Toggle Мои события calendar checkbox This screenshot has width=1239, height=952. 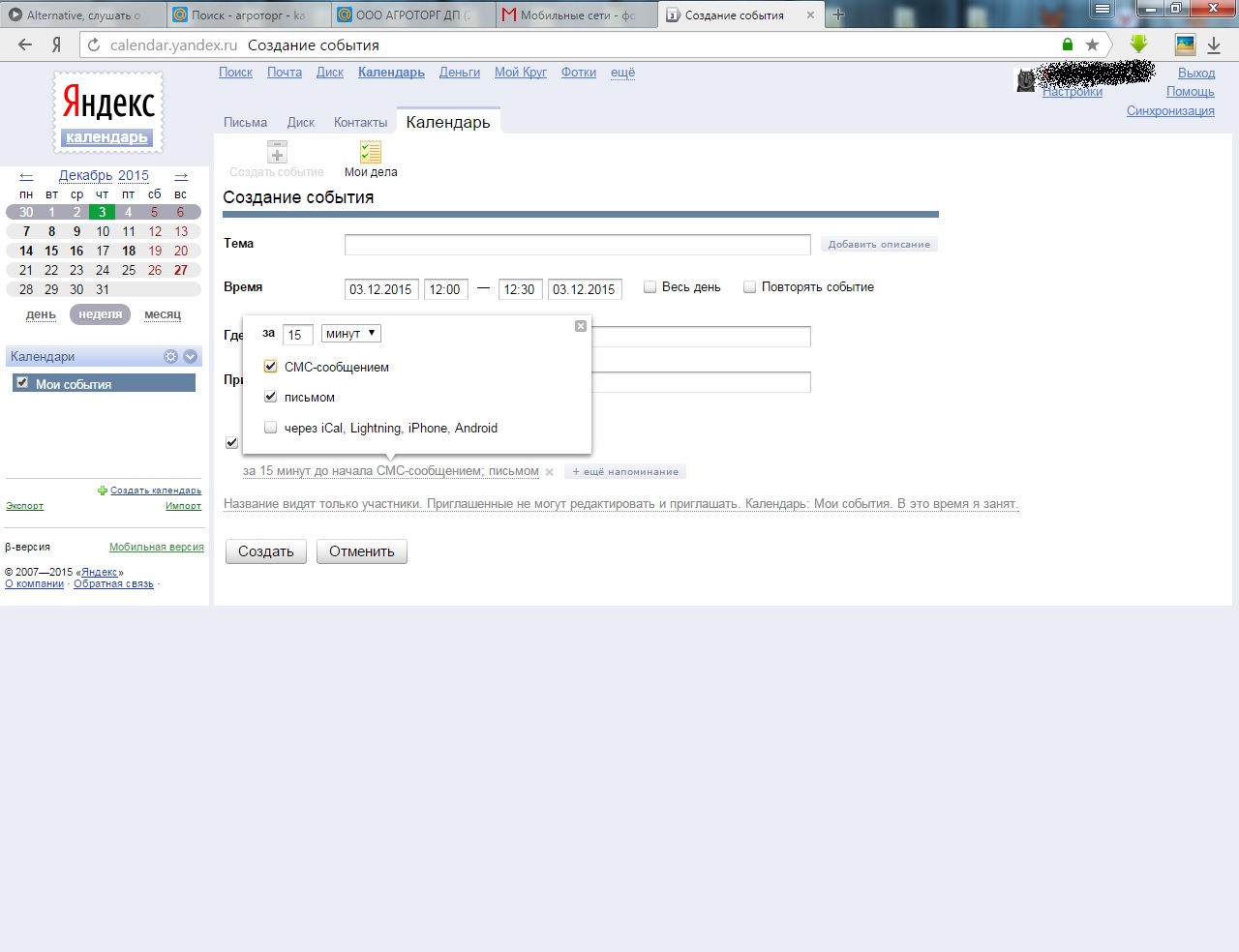coord(22,383)
